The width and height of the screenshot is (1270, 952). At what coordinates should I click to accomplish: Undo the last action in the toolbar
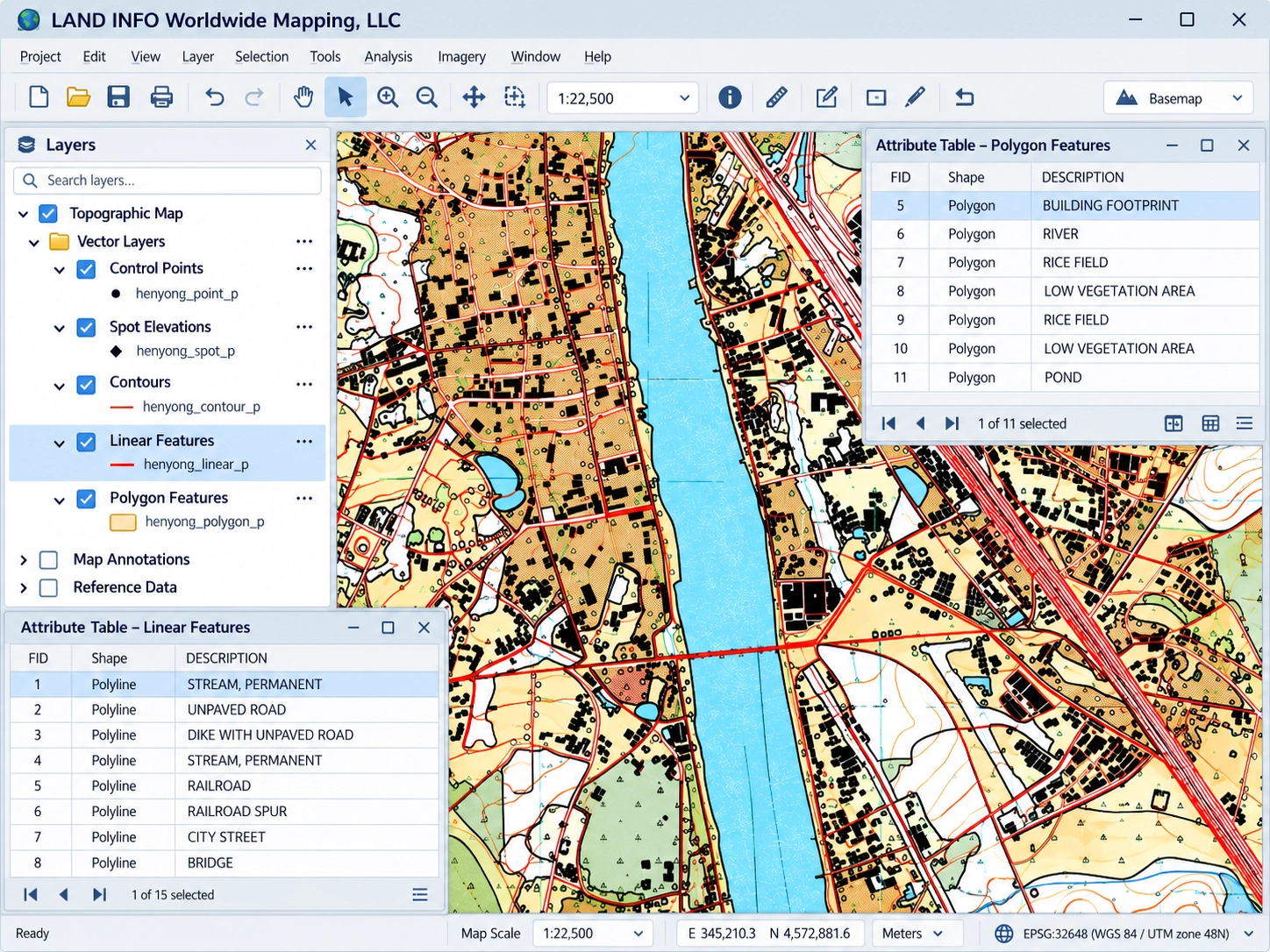coord(214,97)
